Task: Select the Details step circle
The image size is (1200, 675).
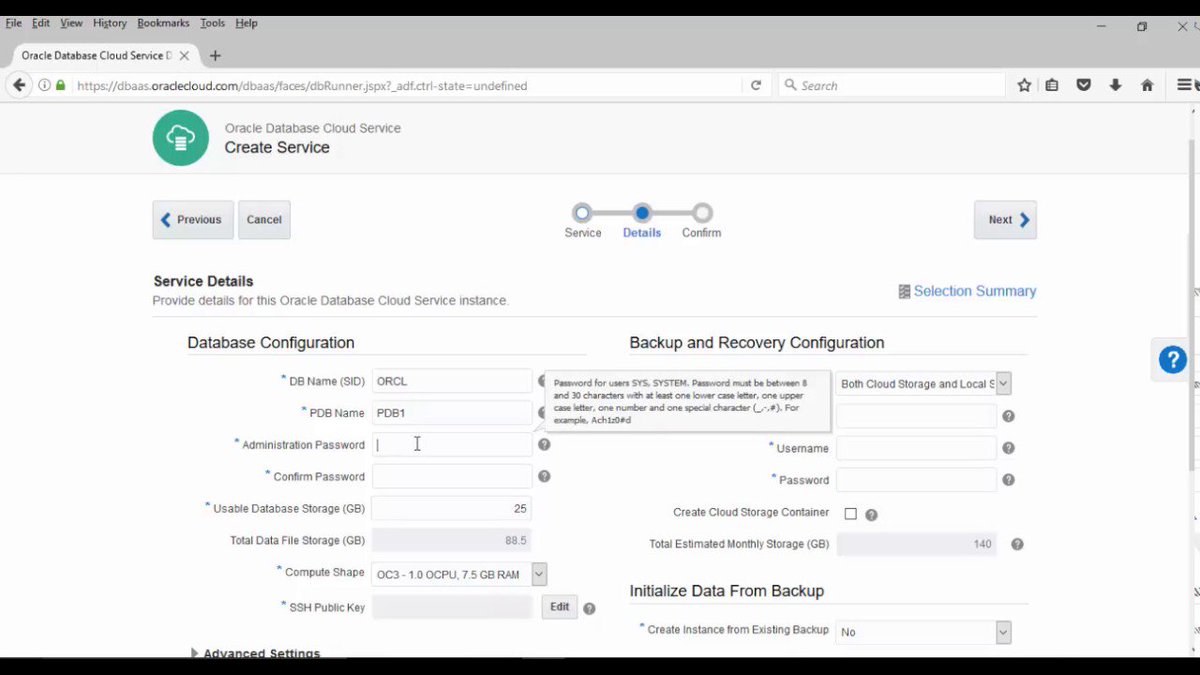Action: [x=642, y=213]
